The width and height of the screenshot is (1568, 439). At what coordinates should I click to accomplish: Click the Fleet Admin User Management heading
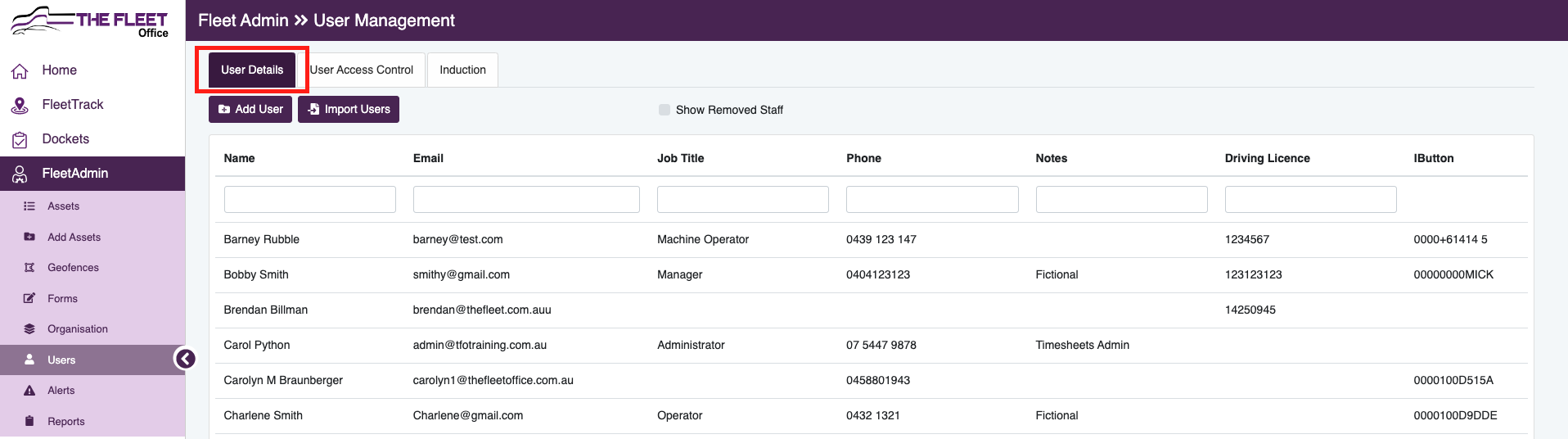pos(326,20)
